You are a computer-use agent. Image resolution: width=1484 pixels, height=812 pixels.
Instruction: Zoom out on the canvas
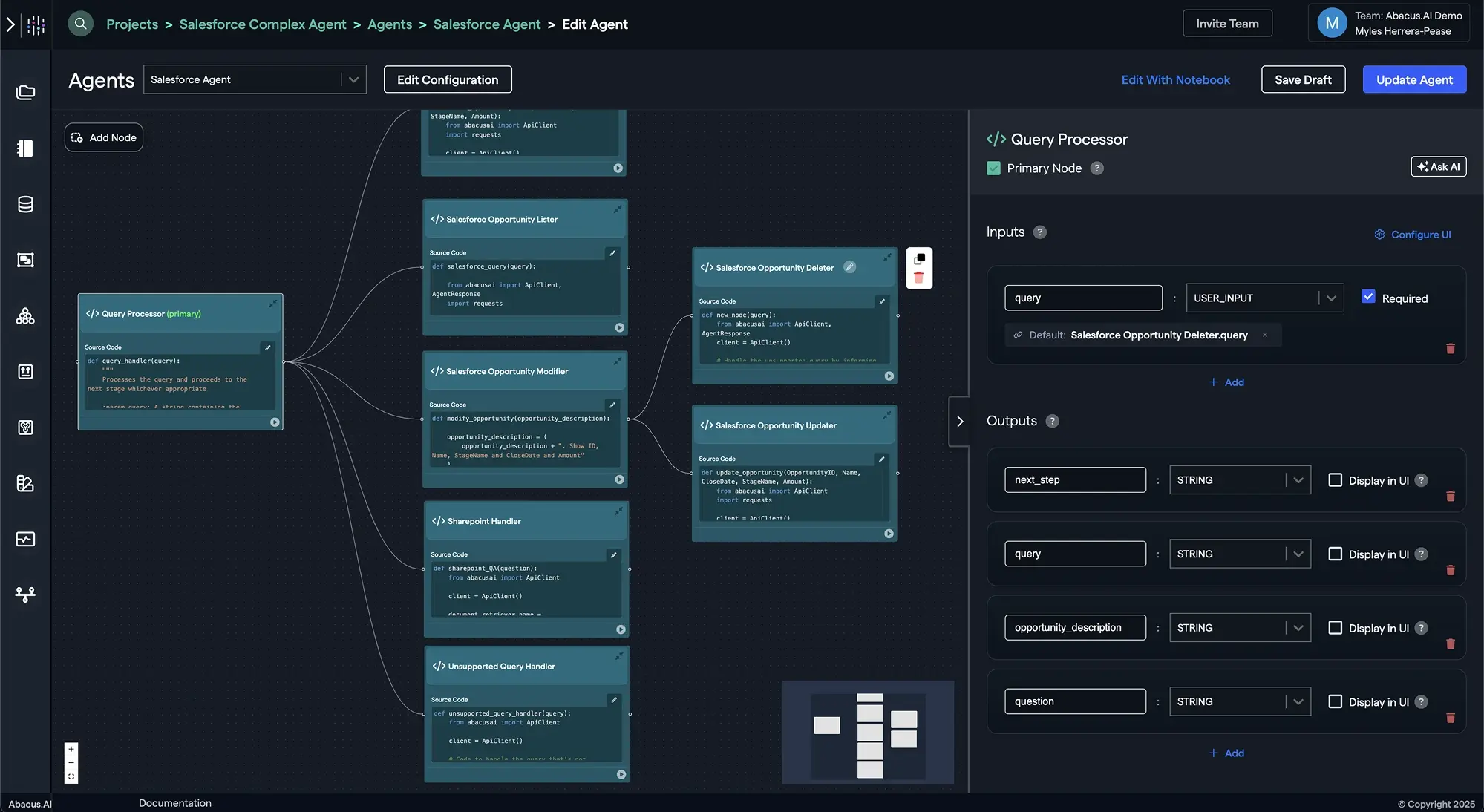pos(71,763)
